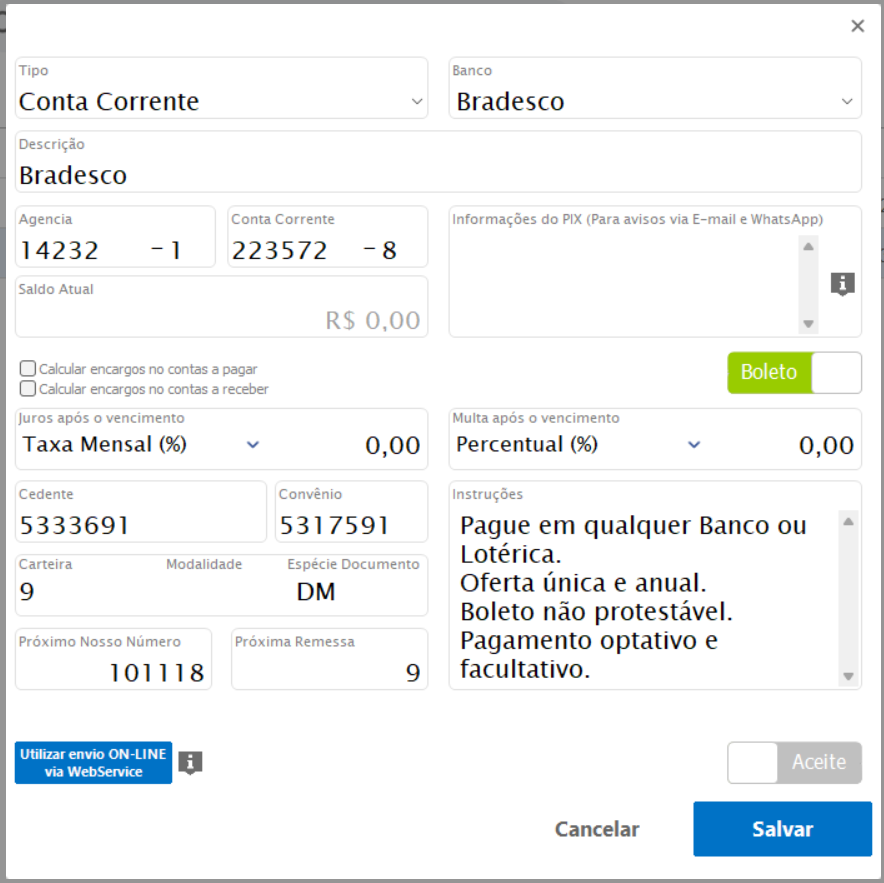The width and height of the screenshot is (884, 883).
Task: Click the Salvar button
Action: 782,829
